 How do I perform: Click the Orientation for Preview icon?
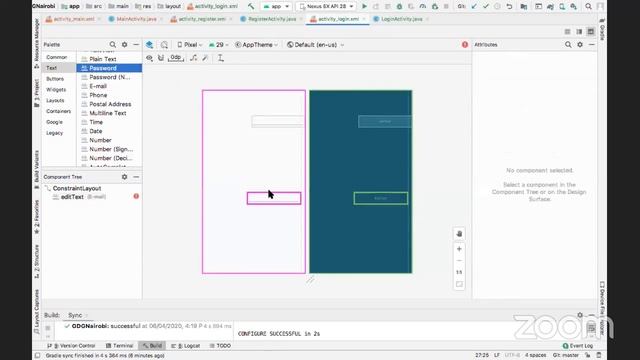coord(164,45)
